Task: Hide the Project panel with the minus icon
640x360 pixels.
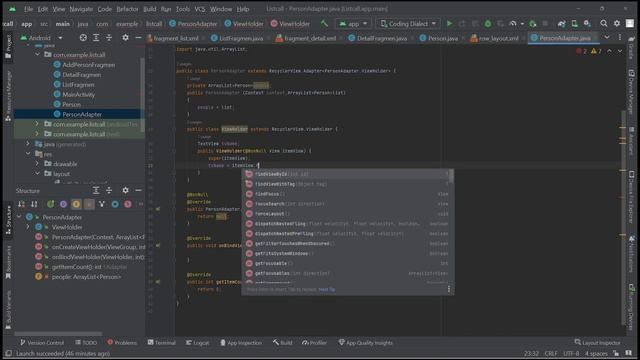Action: pos(138,38)
